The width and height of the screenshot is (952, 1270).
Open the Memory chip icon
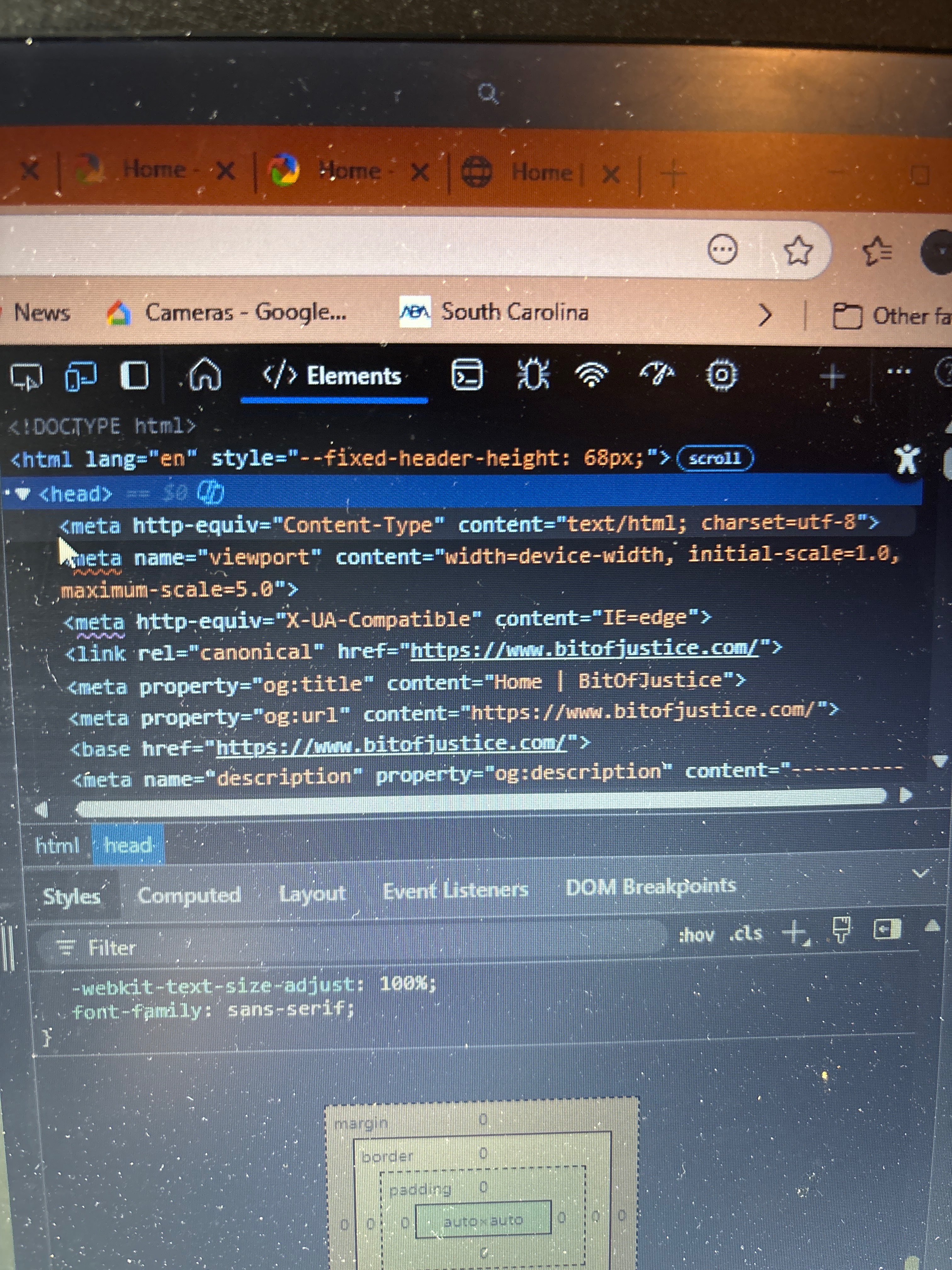tap(722, 375)
